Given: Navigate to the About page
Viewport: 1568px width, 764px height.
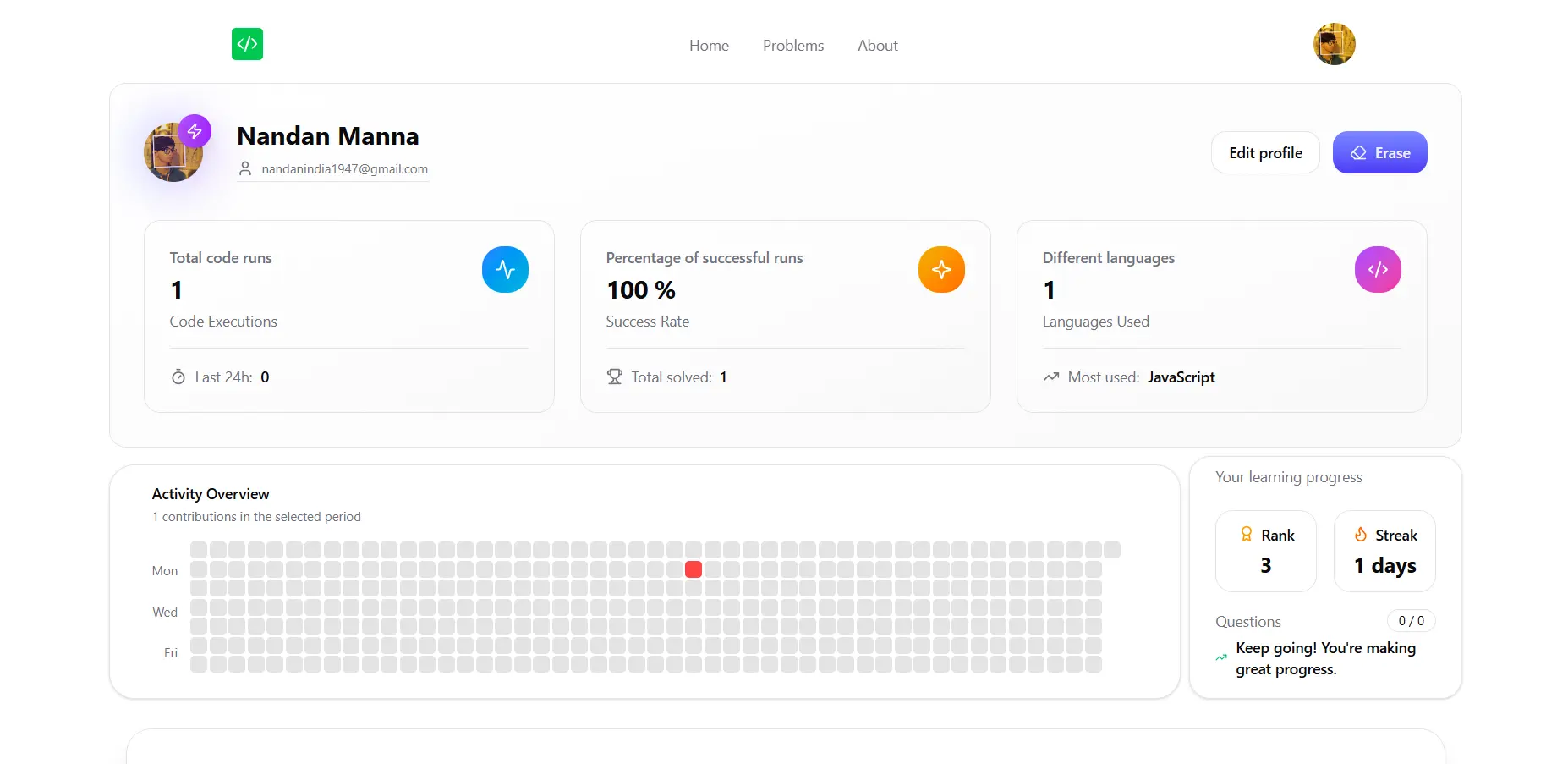Looking at the screenshot, I should (877, 46).
